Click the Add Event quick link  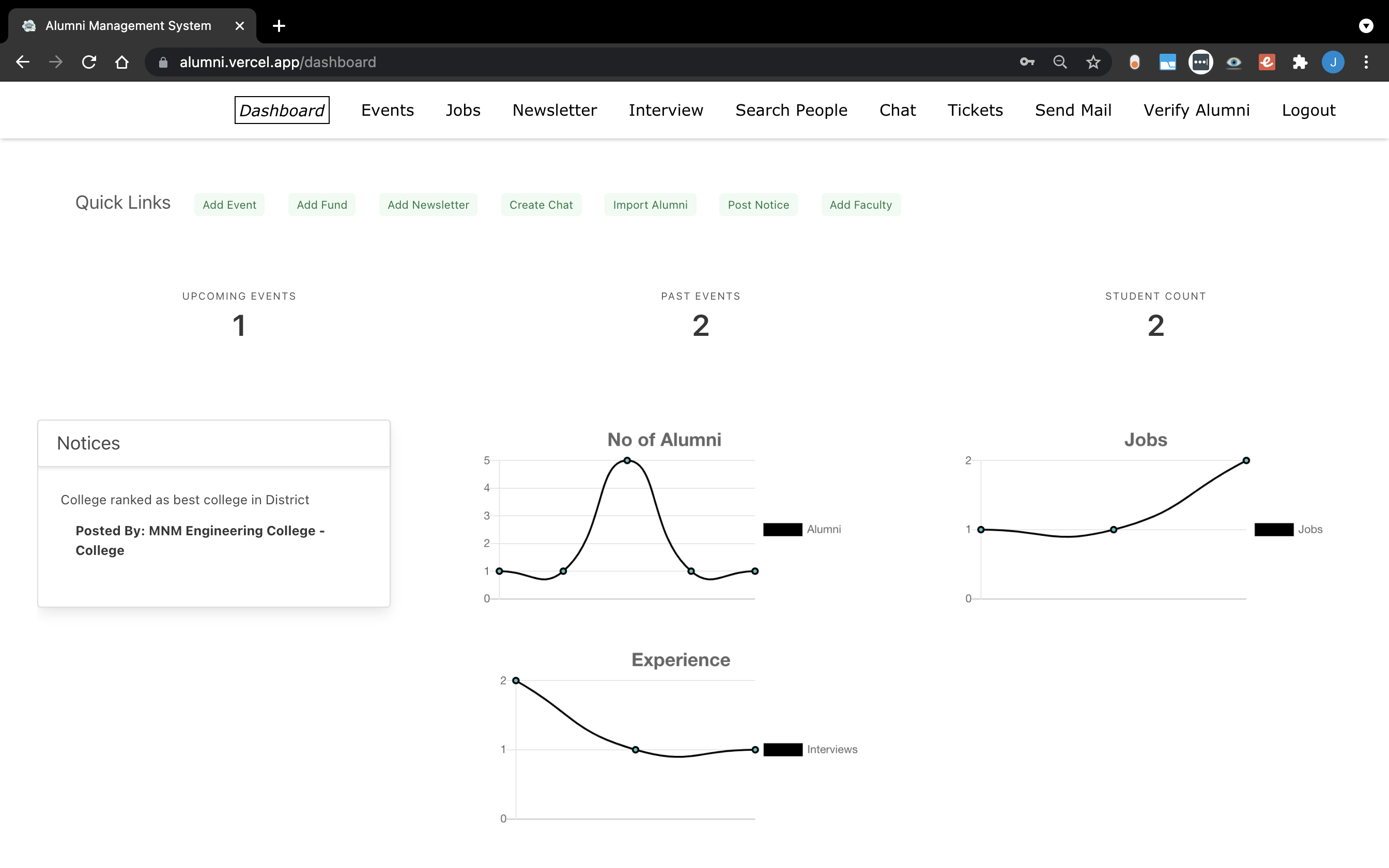pos(229,205)
